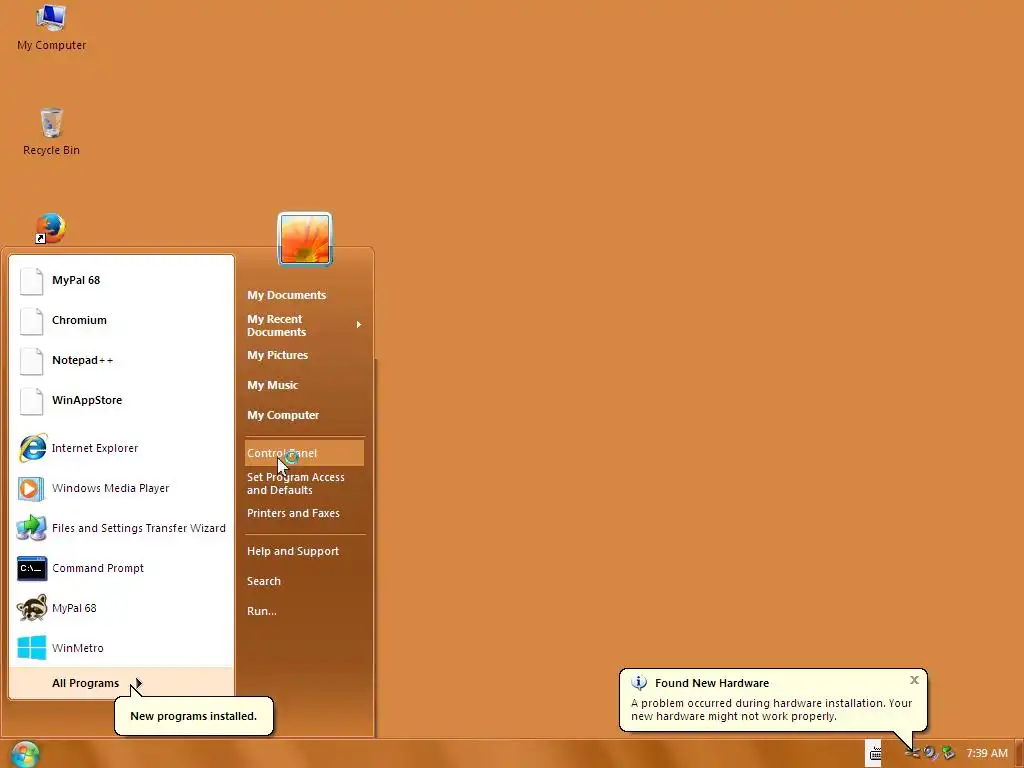Screen dimensions: 1024x768
Task: Open My Computer from the Start menu's right pane
Action: coord(304,415)
